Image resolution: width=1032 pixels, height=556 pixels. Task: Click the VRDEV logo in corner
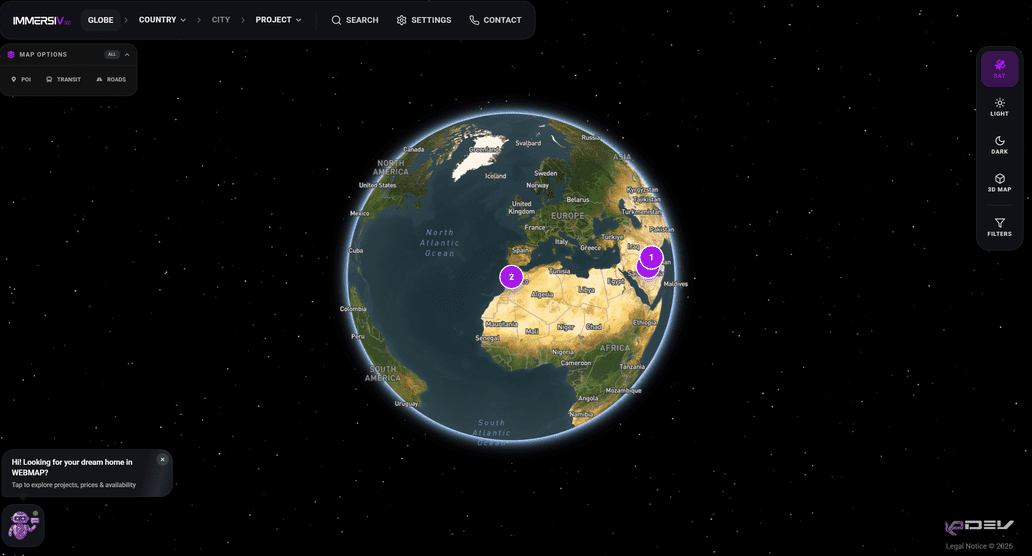979,526
